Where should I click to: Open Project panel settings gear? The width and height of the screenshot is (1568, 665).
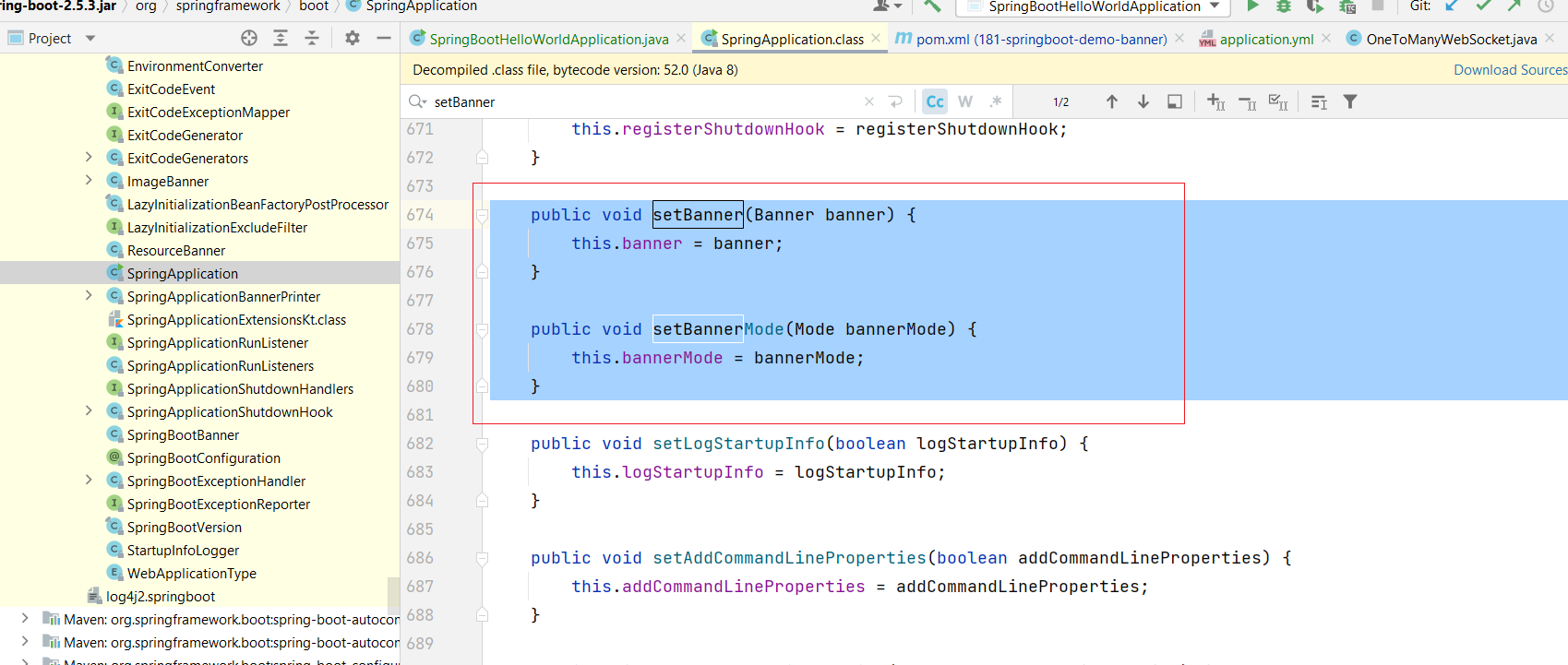[353, 38]
